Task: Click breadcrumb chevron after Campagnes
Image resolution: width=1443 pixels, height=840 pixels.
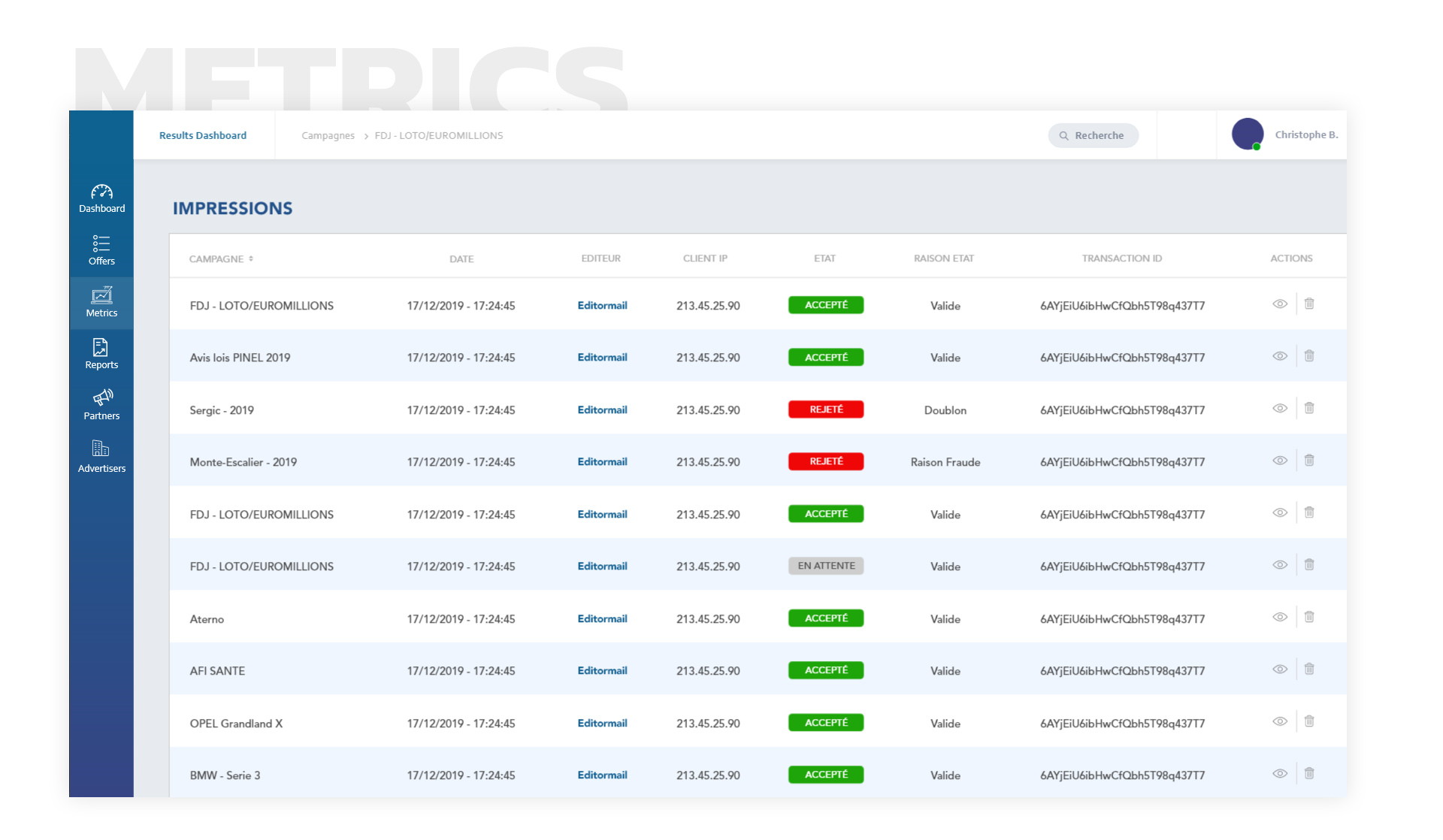Action: click(x=366, y=136)
